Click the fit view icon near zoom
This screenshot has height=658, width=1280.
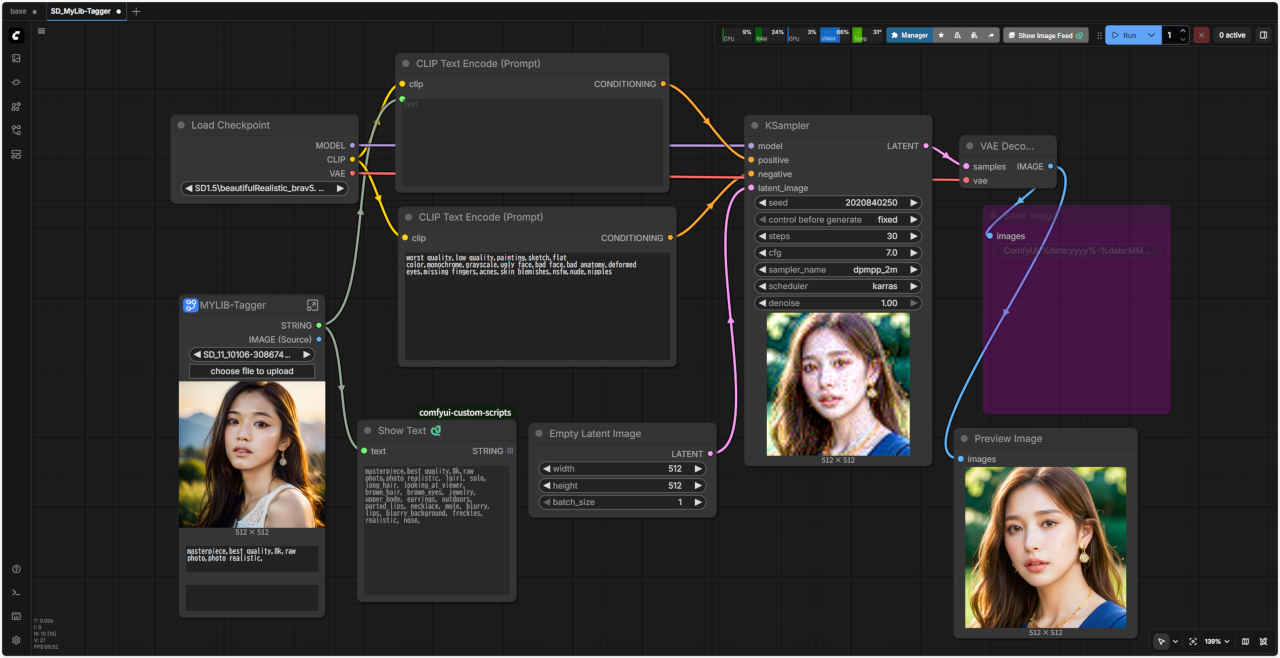1193,641
